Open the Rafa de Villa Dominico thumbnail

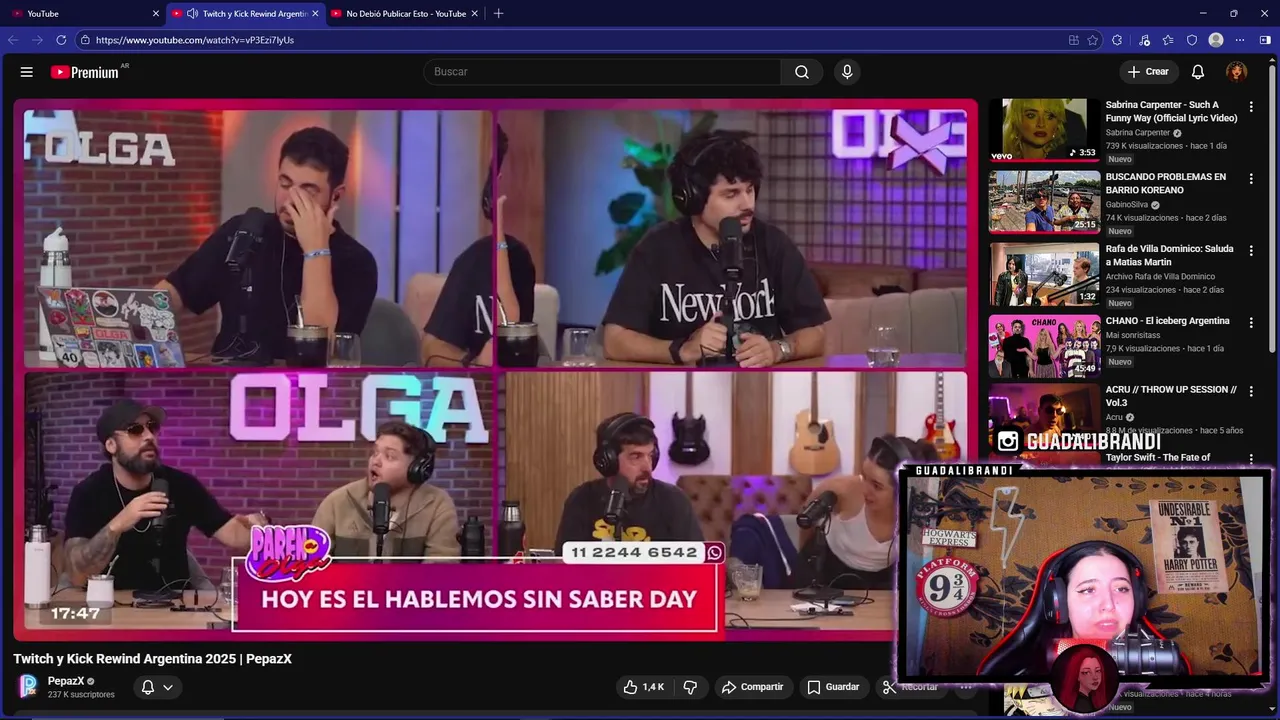pyautogui.click(x=1044, y=274)
